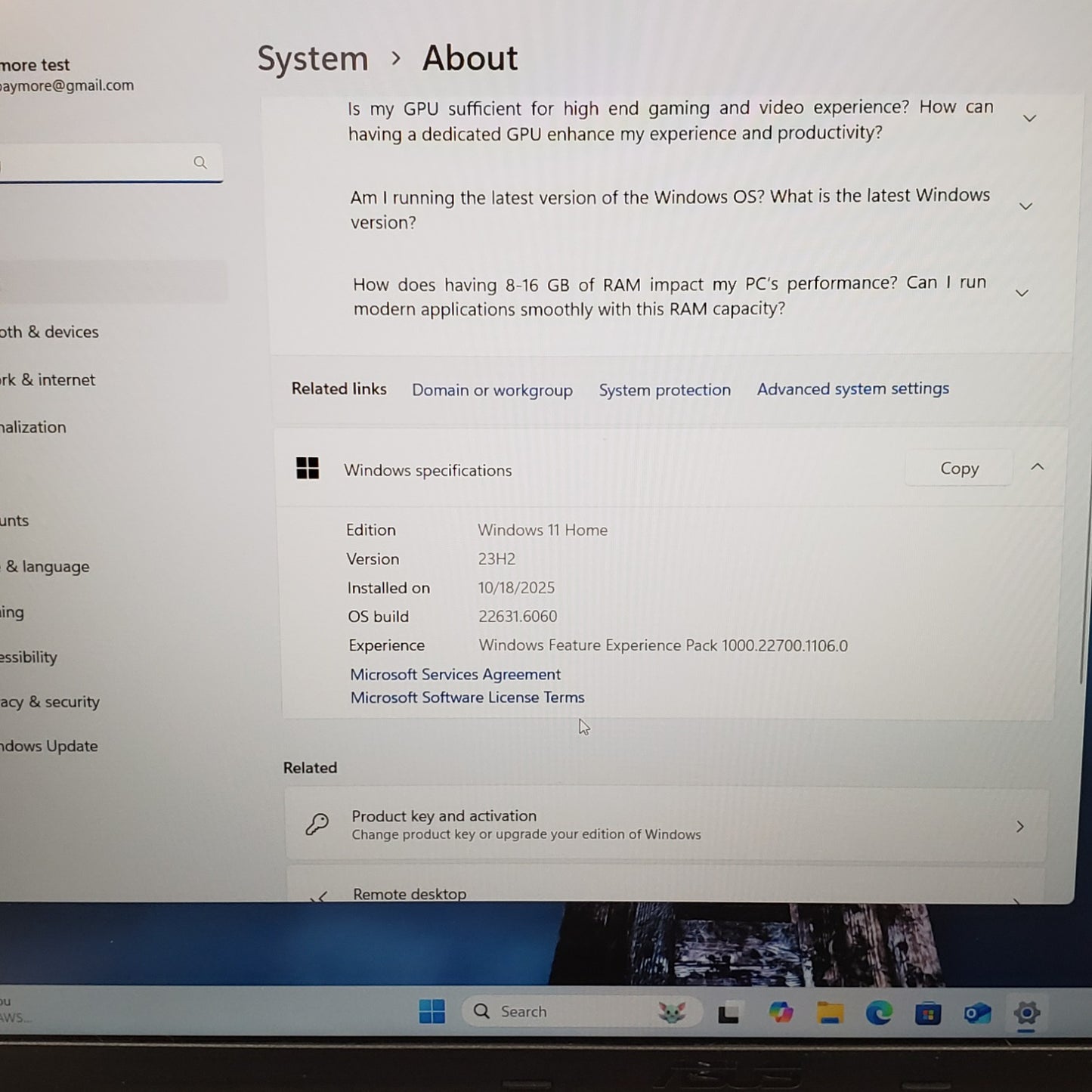Open Microsoft Software License Terms
Viewport: 1092px width, 1092px height.
click(x=467, y=698)
